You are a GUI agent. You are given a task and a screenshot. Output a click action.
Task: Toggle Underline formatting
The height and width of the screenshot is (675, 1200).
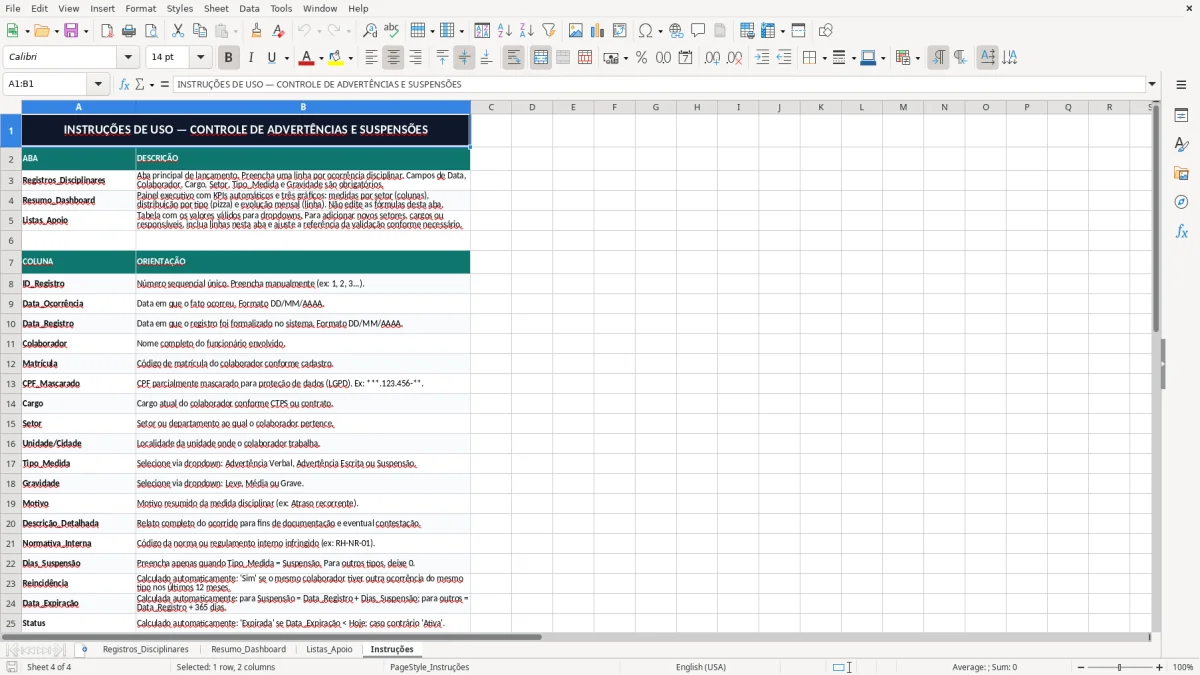pos(272,58)
